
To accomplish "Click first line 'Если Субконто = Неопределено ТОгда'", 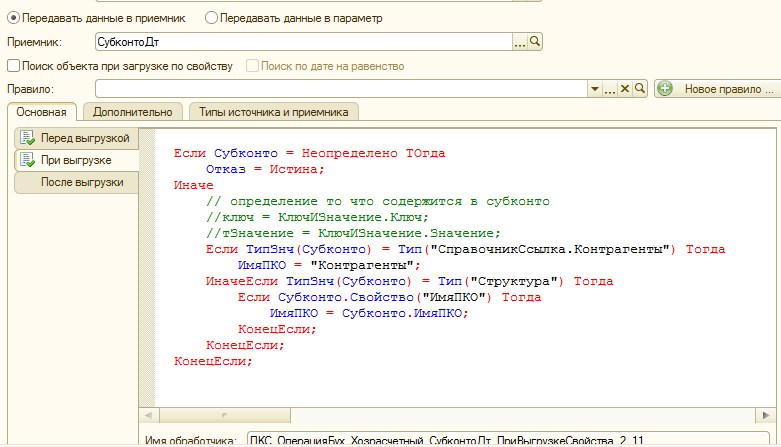I will click(x=309, y=153).
